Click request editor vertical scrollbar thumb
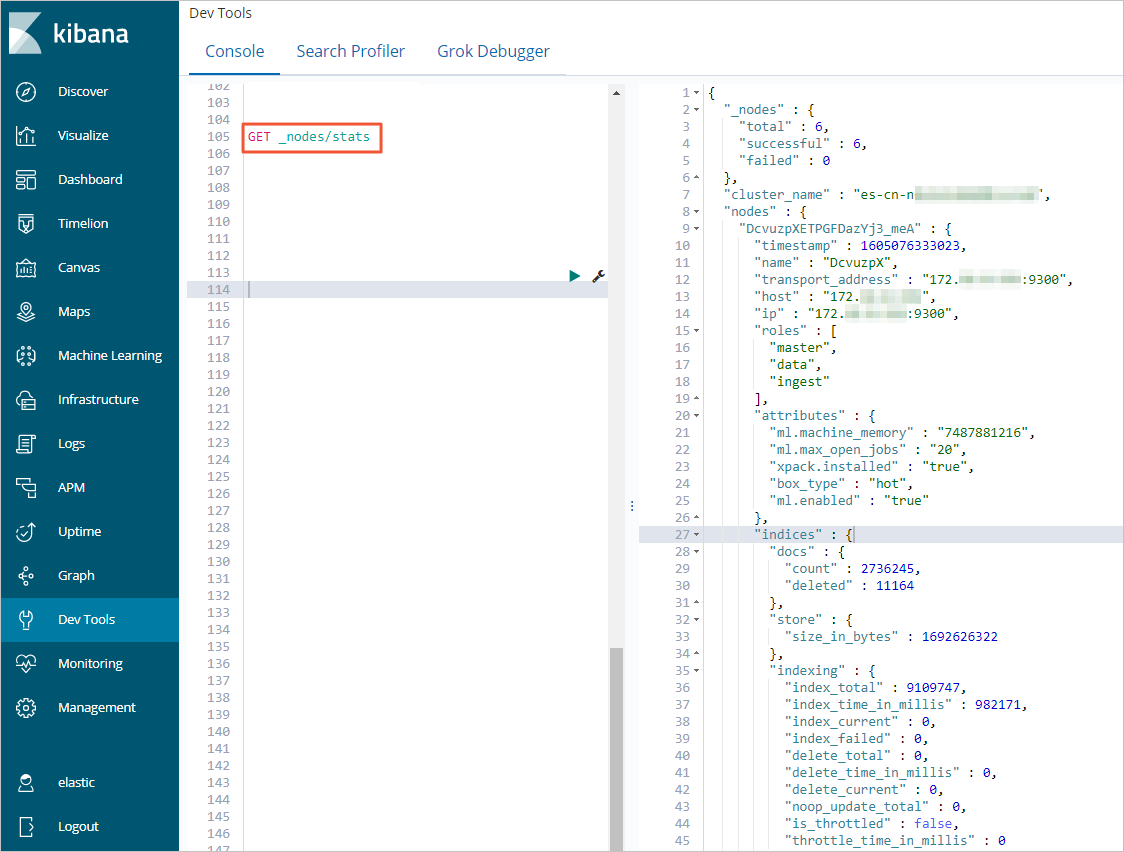The image size is (1124, 852). (x=616, y=749)
